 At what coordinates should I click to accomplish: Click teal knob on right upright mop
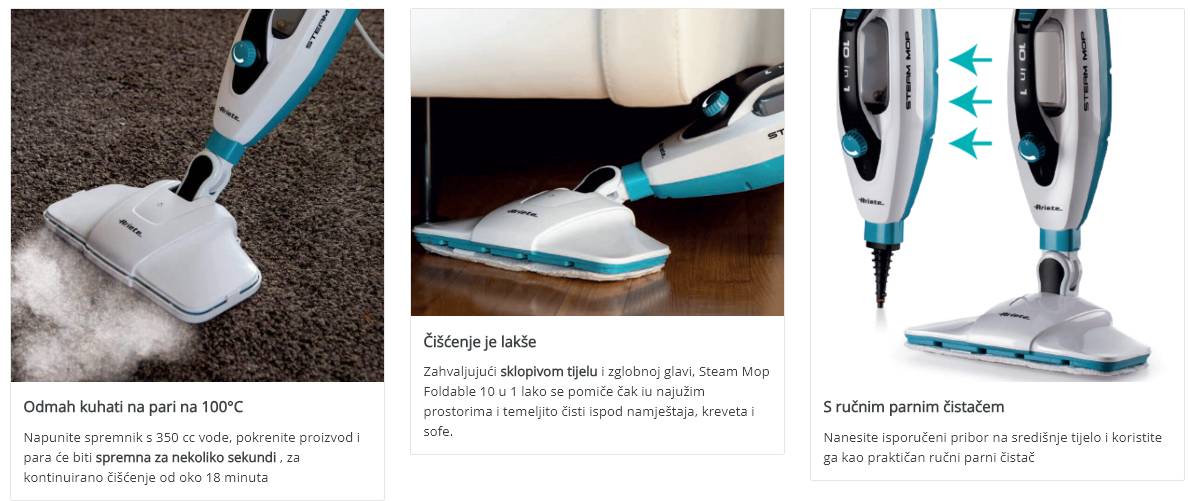point(1031,148)
